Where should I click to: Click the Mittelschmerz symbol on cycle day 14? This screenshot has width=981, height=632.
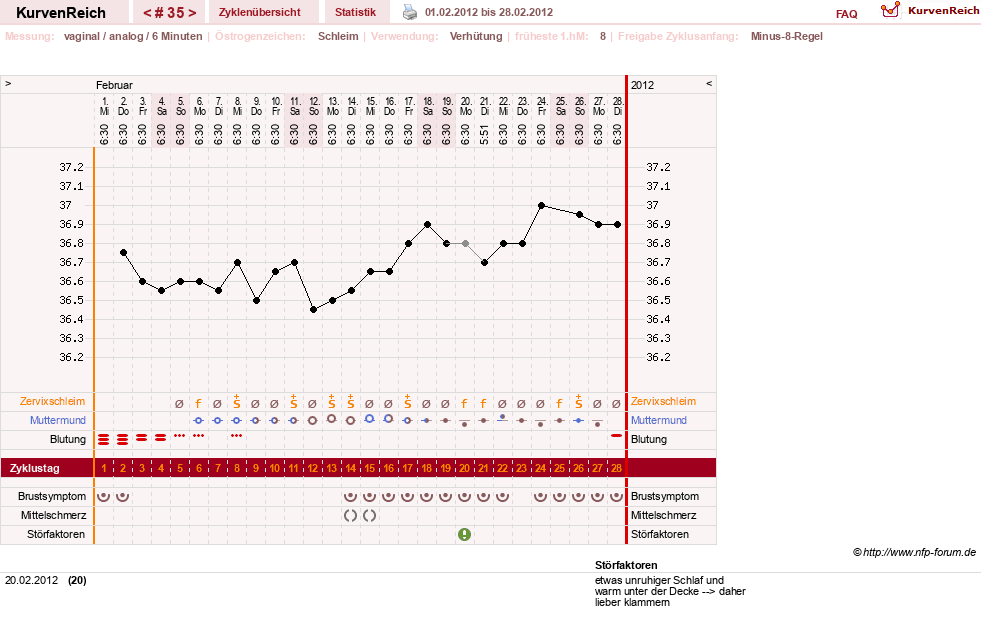(x=350, y=516)
